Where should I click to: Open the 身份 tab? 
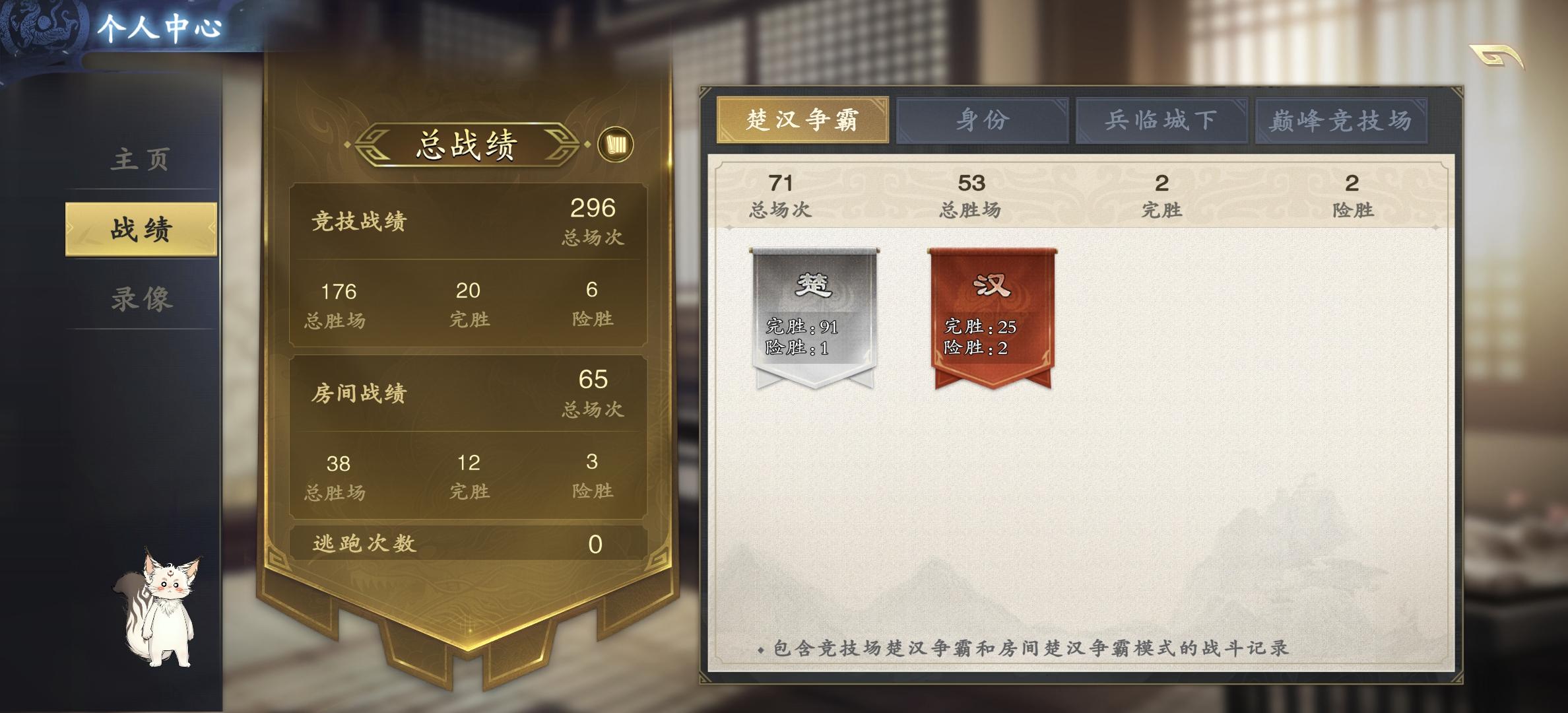(983, 120)
